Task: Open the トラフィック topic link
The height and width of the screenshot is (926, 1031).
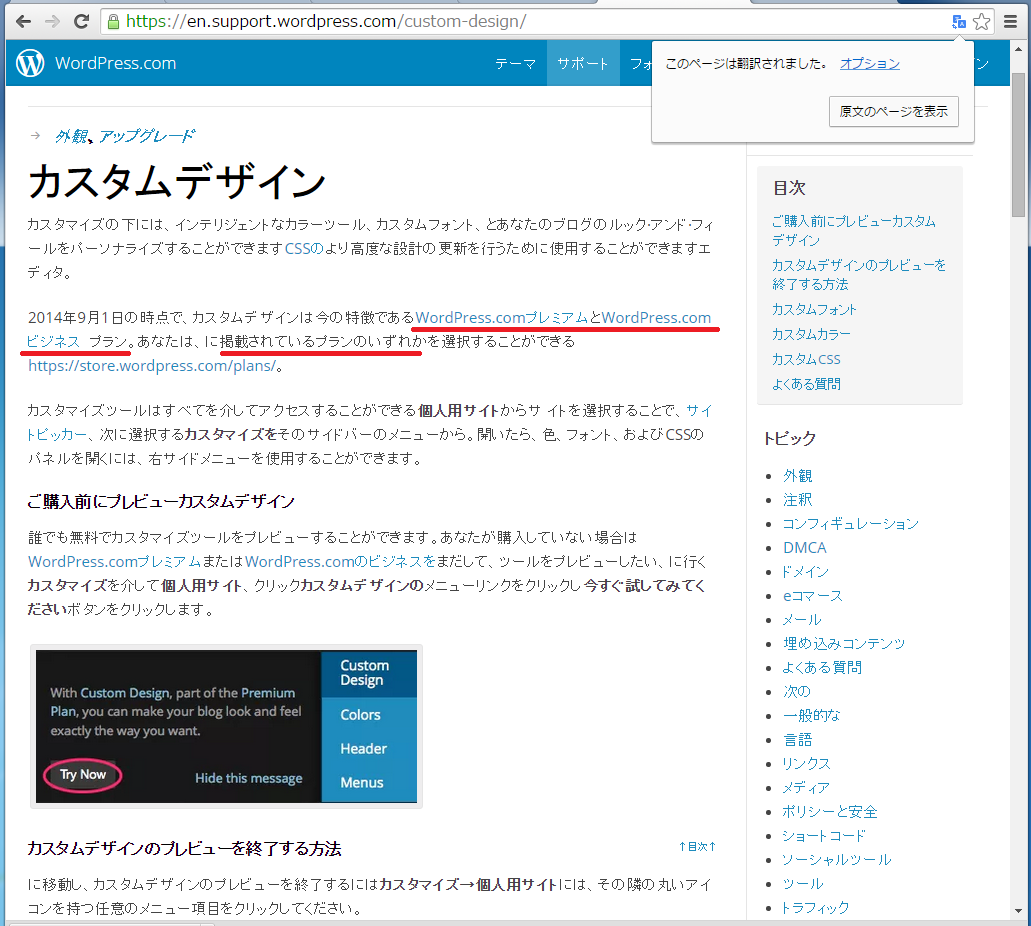Action: click(815, 908)
